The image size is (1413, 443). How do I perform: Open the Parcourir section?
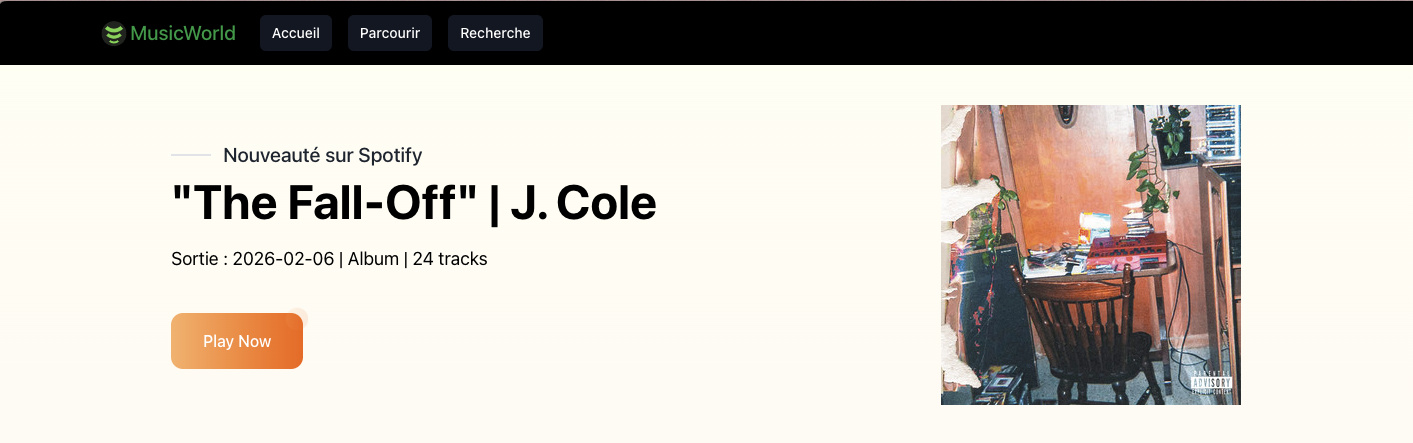click(x=390, y=33)
